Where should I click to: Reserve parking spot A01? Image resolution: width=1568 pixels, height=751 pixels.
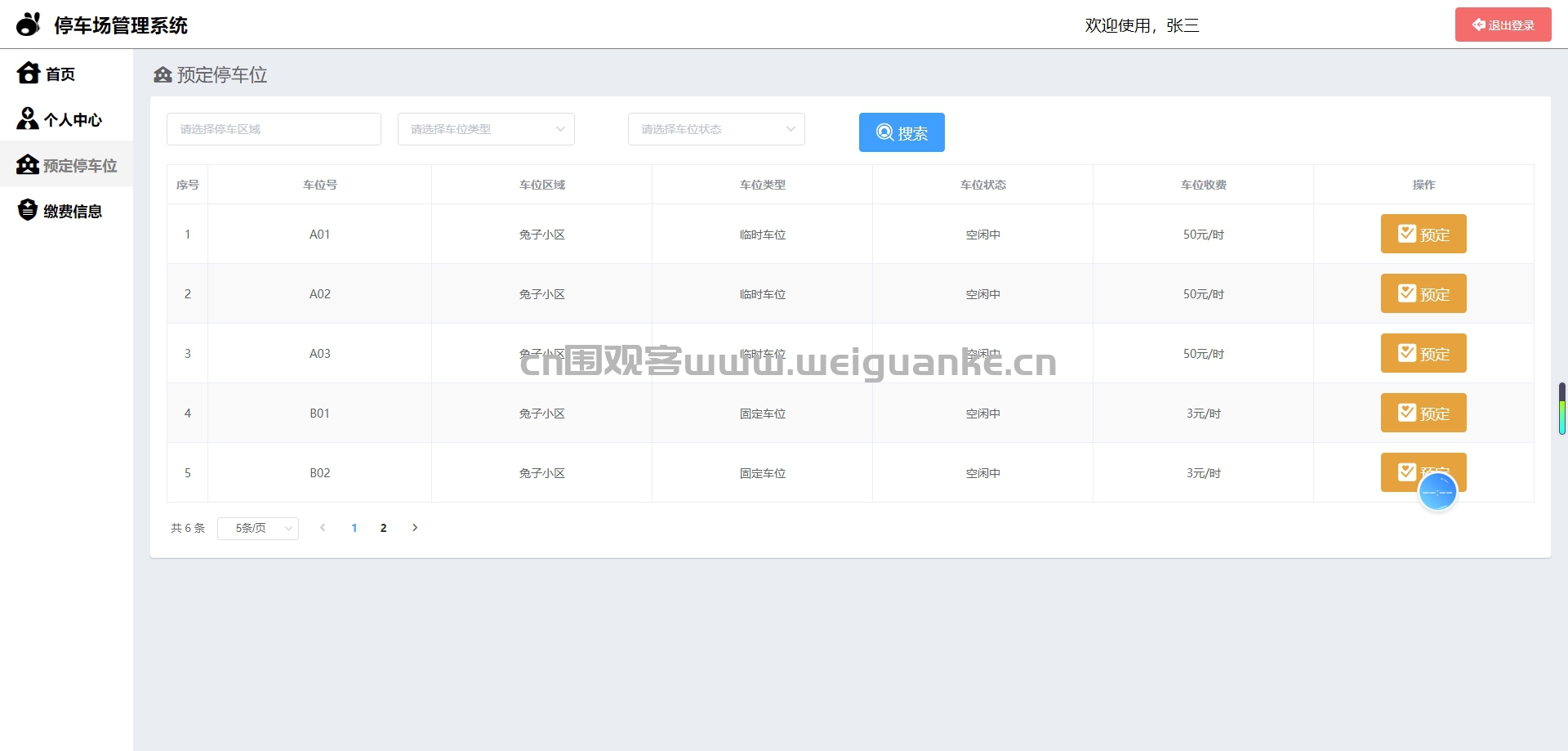pos(1423,234)
